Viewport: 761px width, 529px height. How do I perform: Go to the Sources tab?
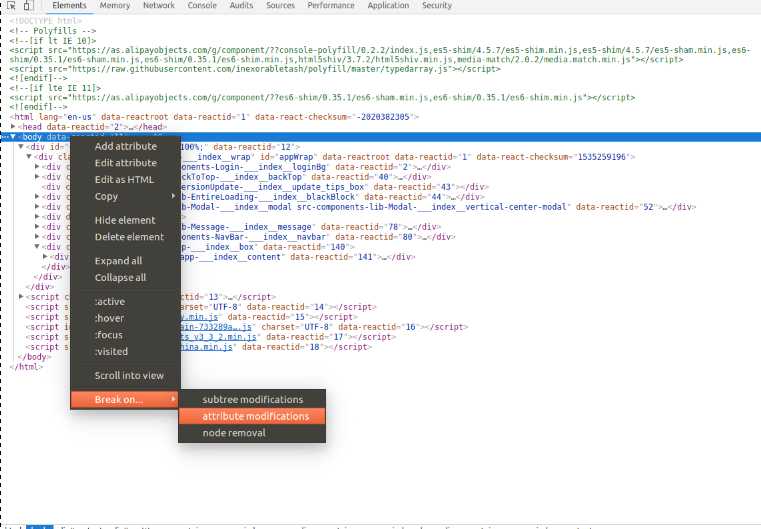click(281, 6)
